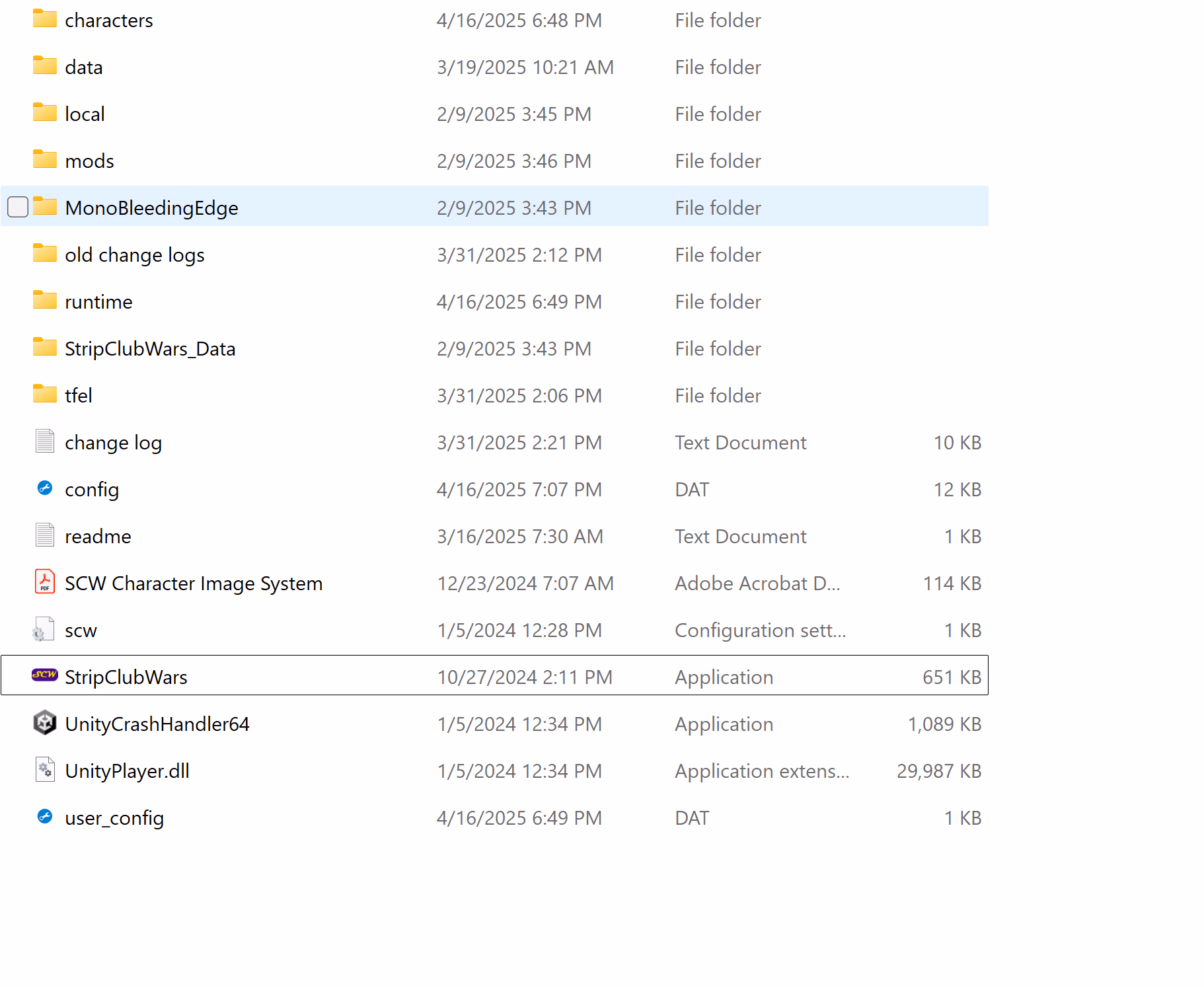Select the change log text document icon
Viewport: 1204px width, 986px height.
pos(44,441)
